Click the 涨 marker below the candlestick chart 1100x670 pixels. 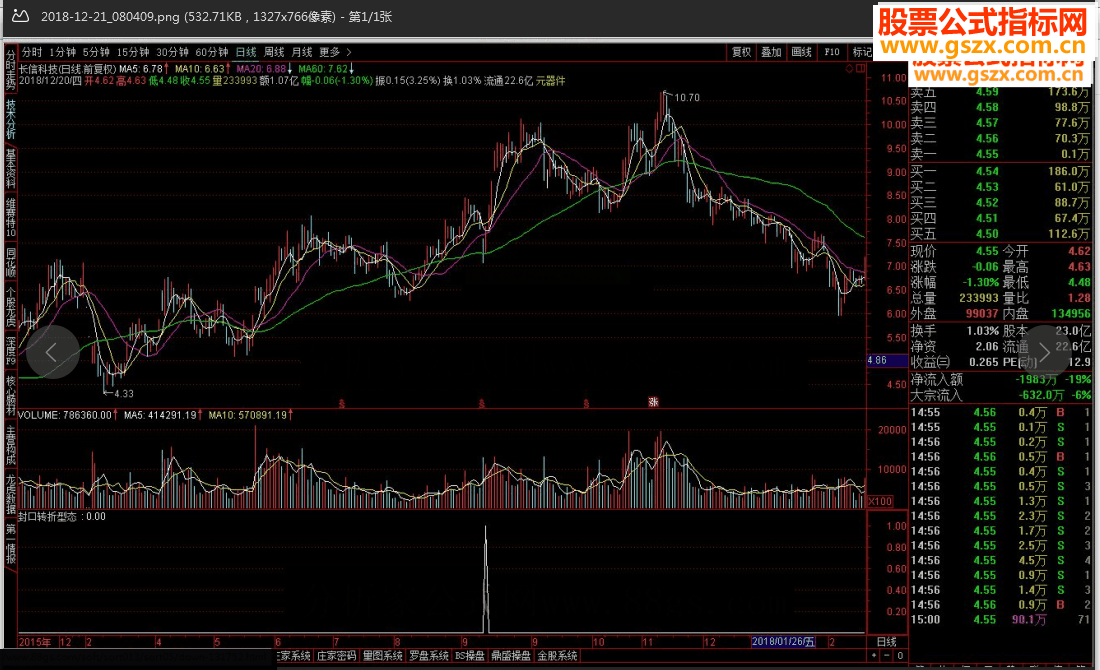653,402
